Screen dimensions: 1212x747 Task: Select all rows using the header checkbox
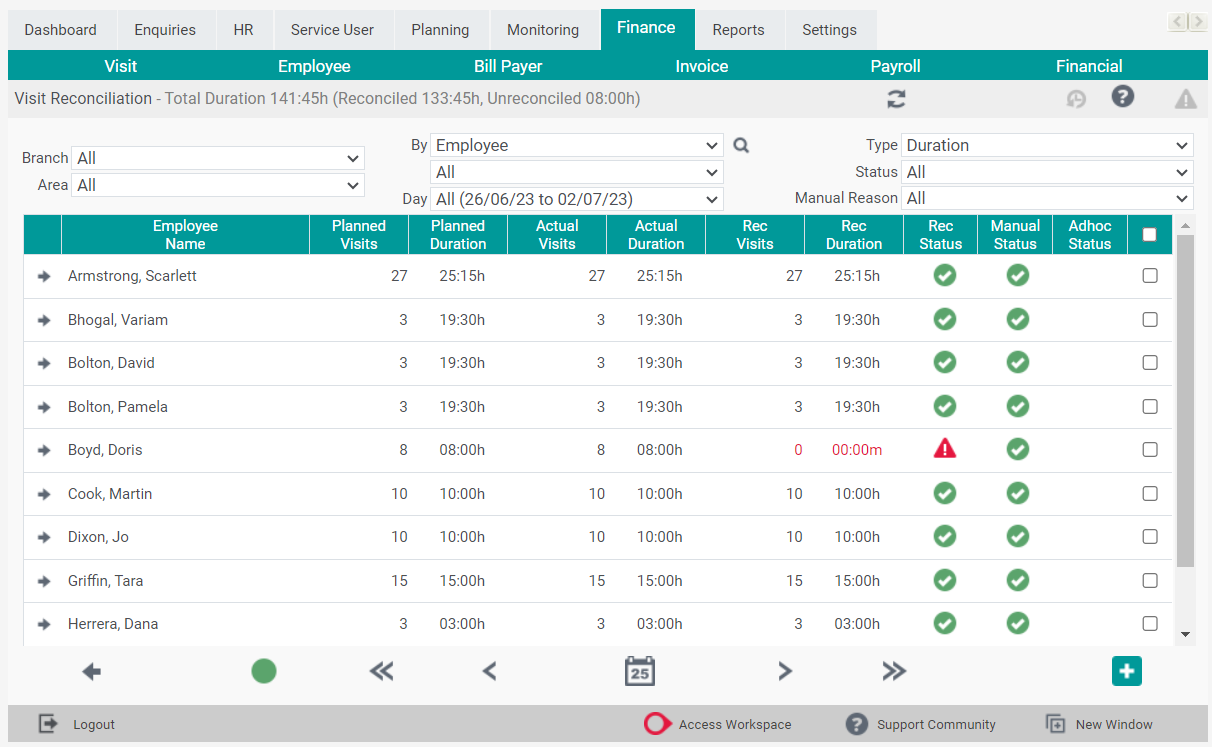click(1149, 234)
